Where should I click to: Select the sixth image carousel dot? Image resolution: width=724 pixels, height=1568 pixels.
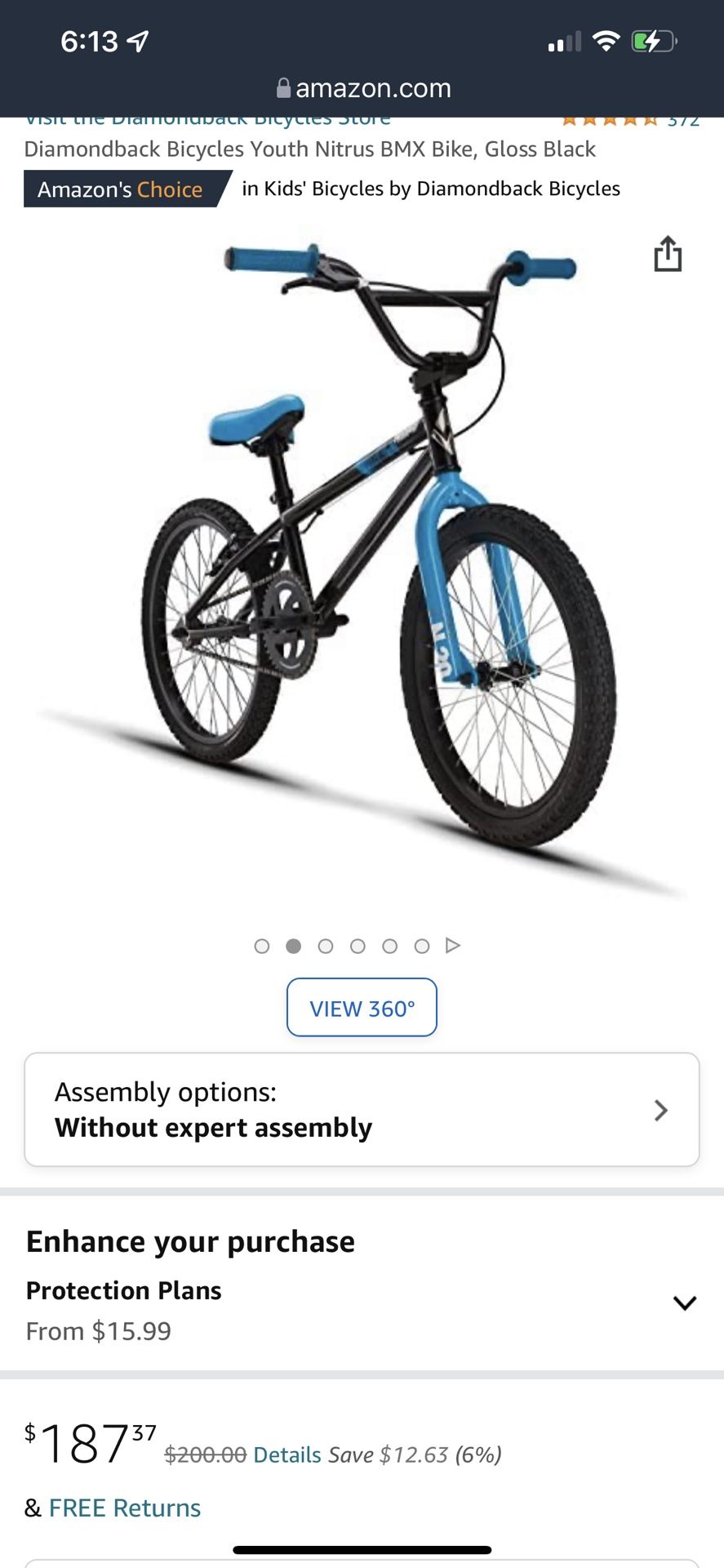422,946
